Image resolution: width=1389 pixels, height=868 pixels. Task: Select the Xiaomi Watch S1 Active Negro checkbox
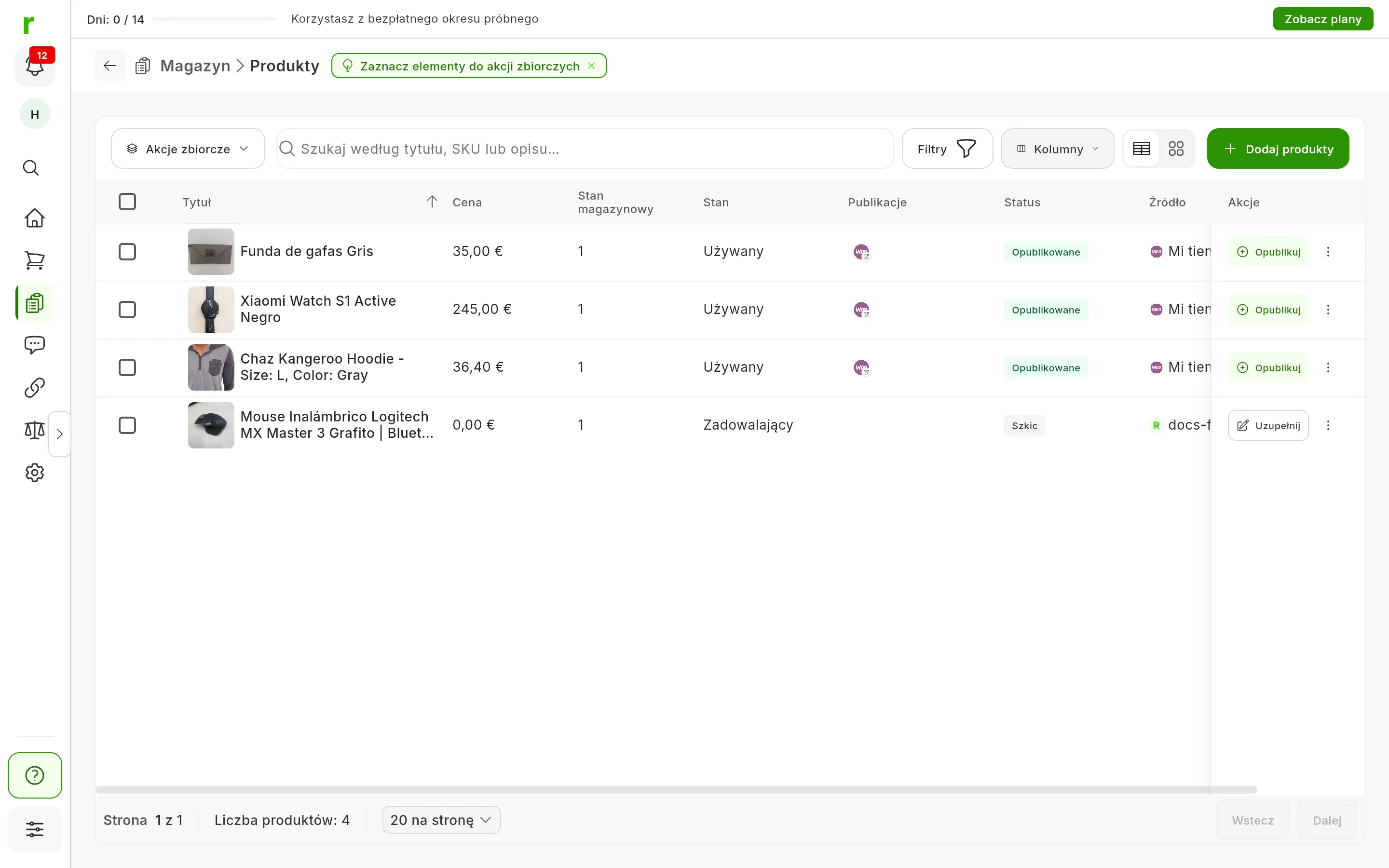pyautogui.click(x=127, y=310)
